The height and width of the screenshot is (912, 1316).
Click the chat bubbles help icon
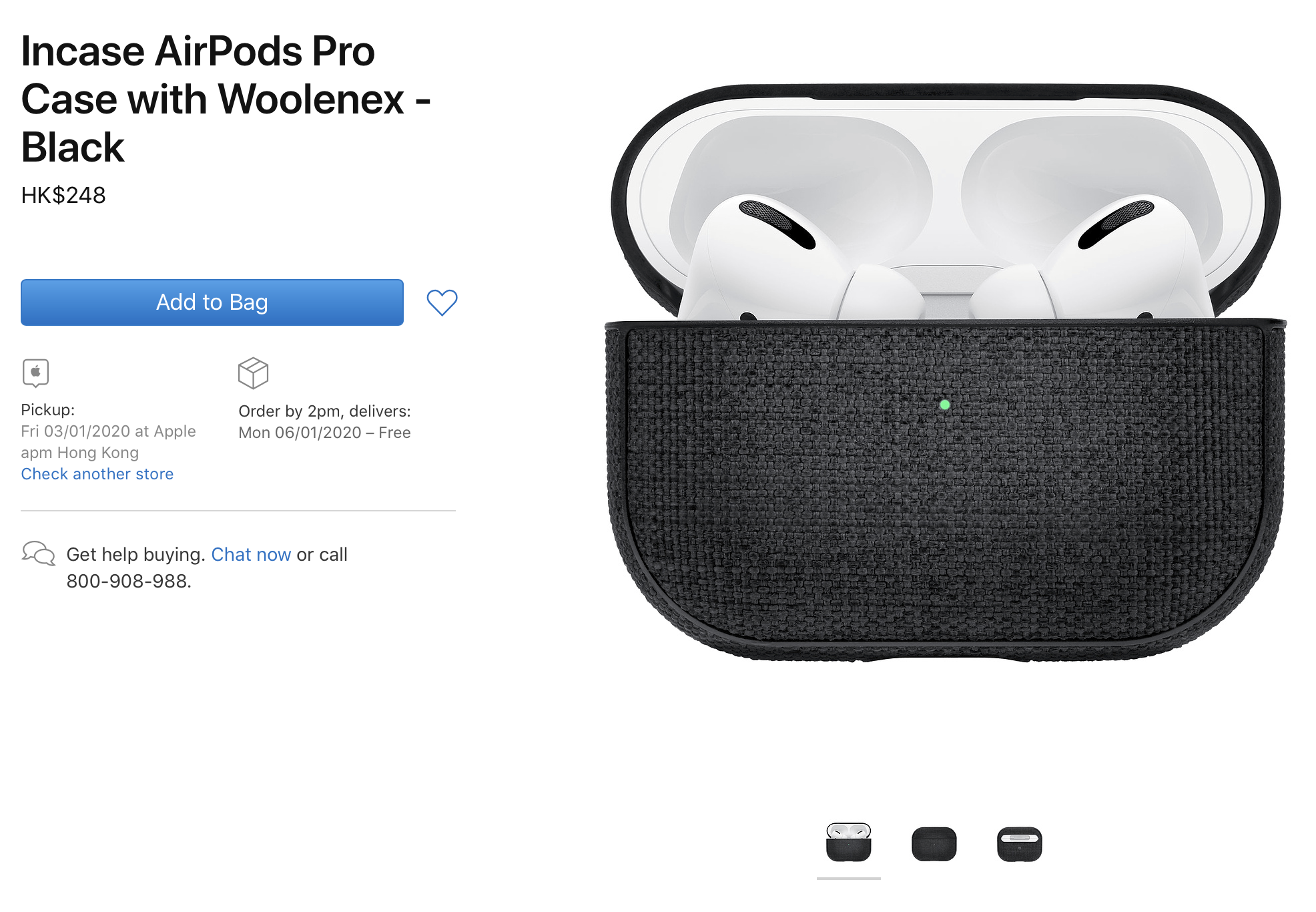pos(39,553)
